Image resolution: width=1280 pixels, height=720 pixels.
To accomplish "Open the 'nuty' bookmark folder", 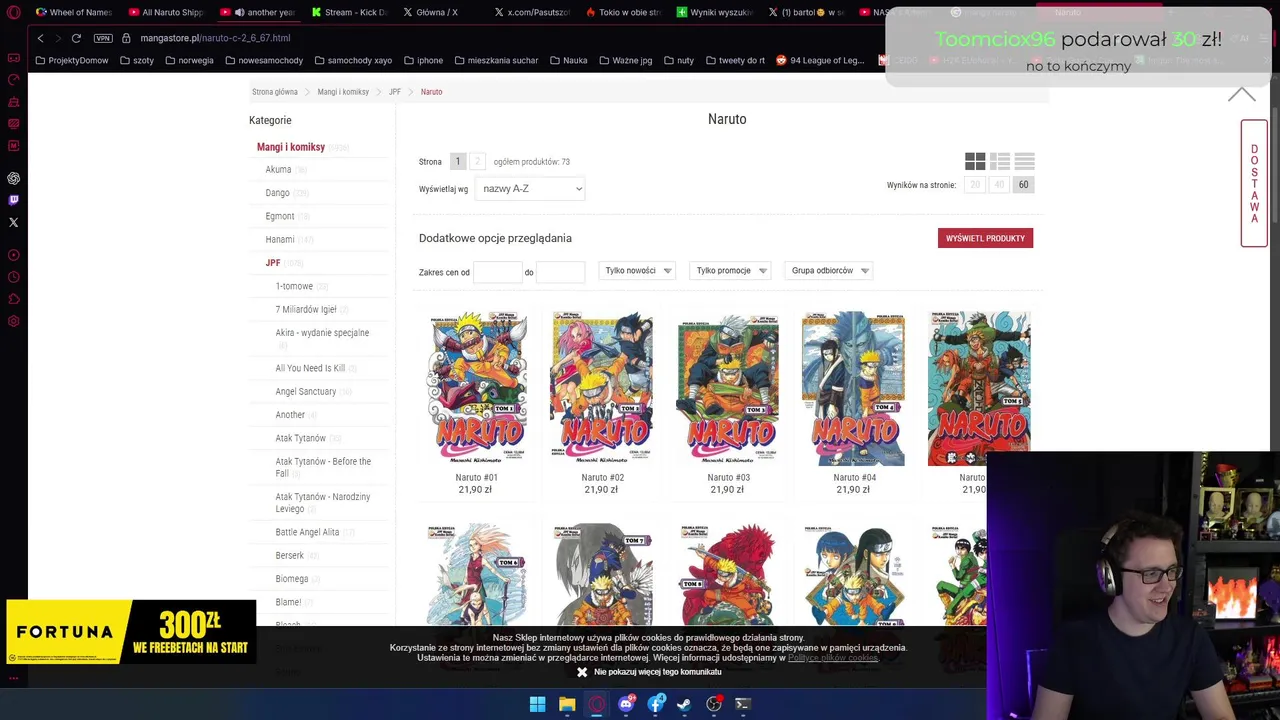I will point(678,60).
